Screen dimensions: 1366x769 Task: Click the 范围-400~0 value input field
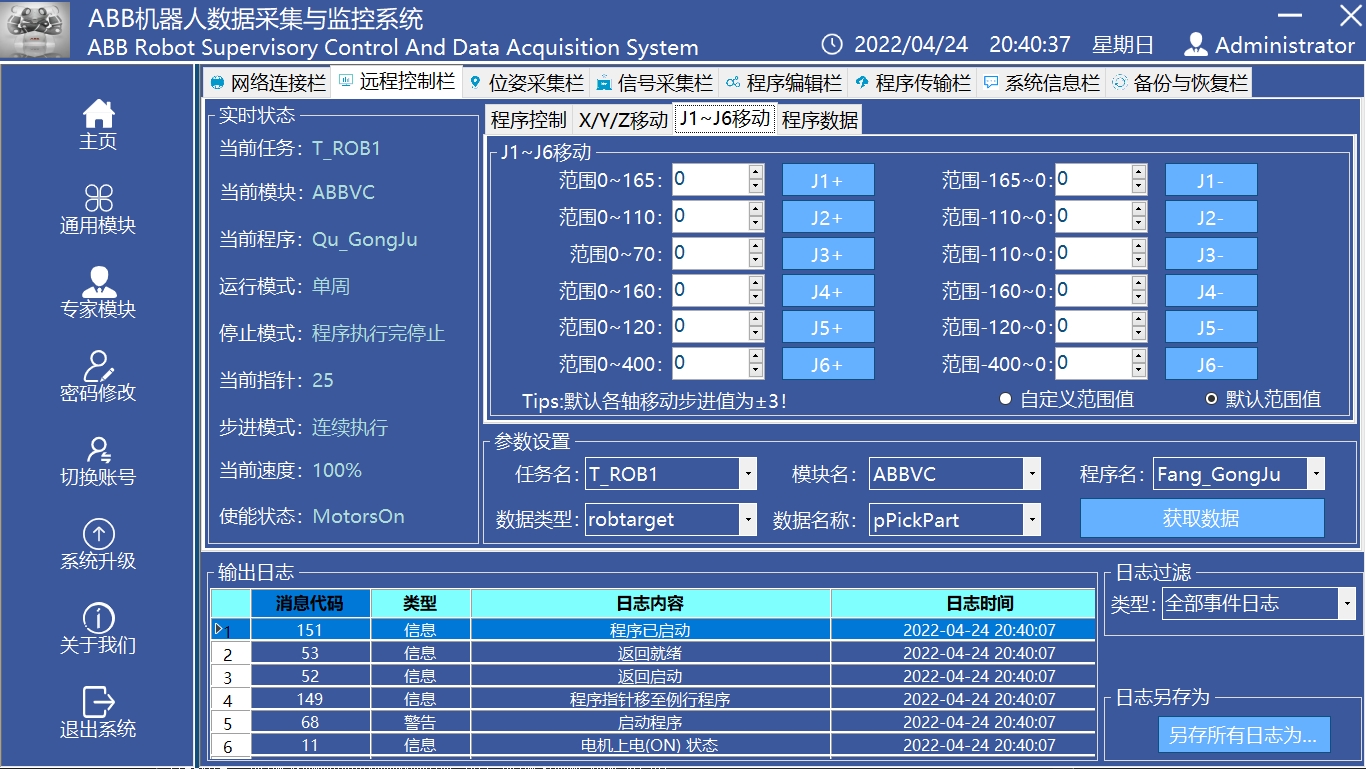pos(1093,364)
